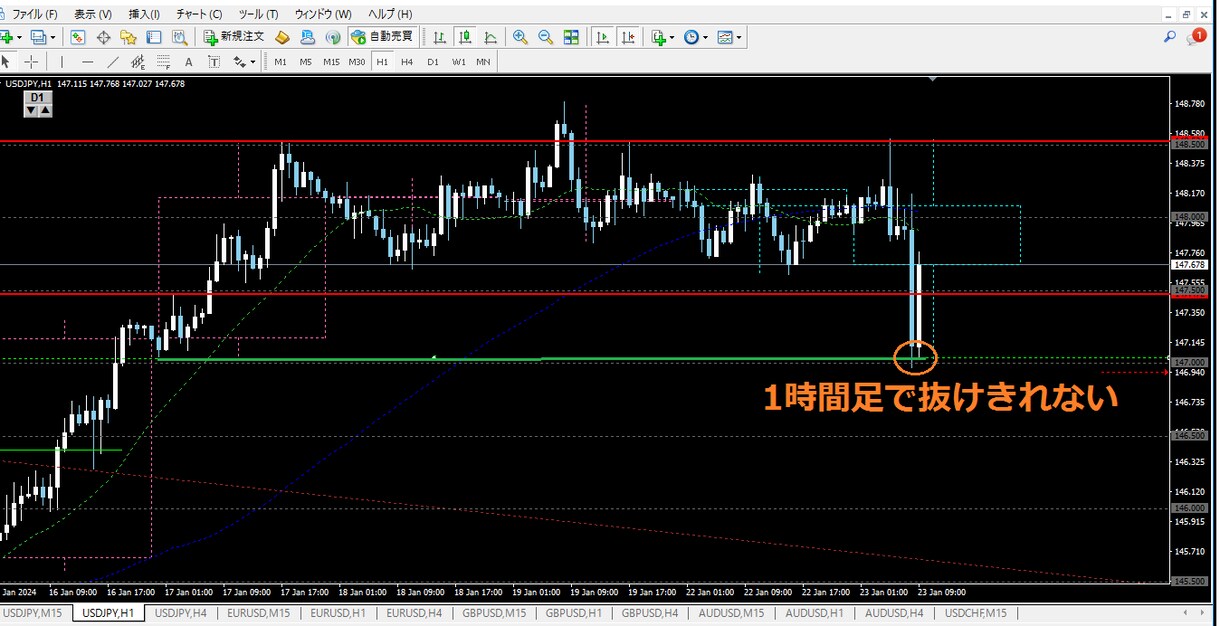Viewport: 1220px width, 626px height.
Task: Select the M15 timeframe
Action: pos(331,62)
